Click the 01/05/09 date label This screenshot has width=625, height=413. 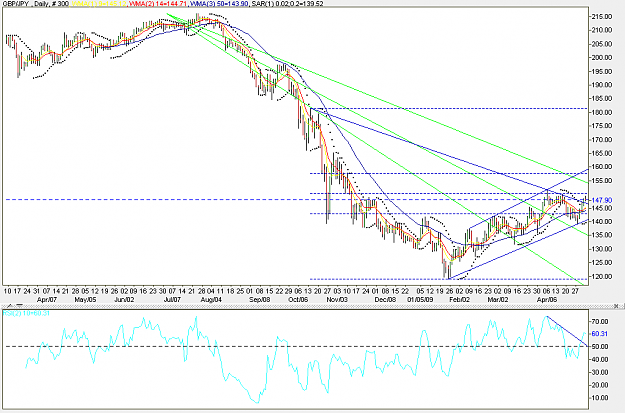click(x=420, y=299)
